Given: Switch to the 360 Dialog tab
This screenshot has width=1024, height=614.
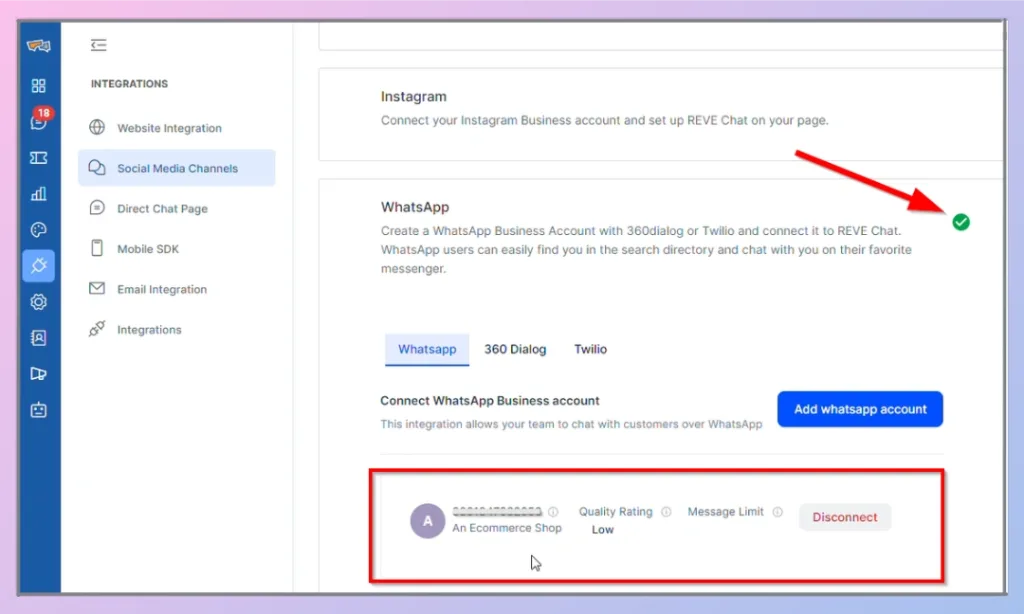Looking at the screenshot, I should pos(515,349).
